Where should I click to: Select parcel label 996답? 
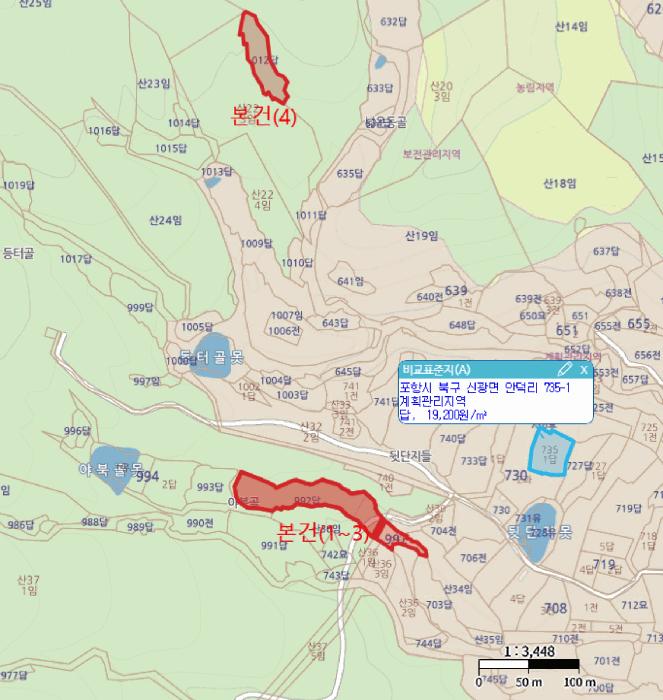click(77, 431)
